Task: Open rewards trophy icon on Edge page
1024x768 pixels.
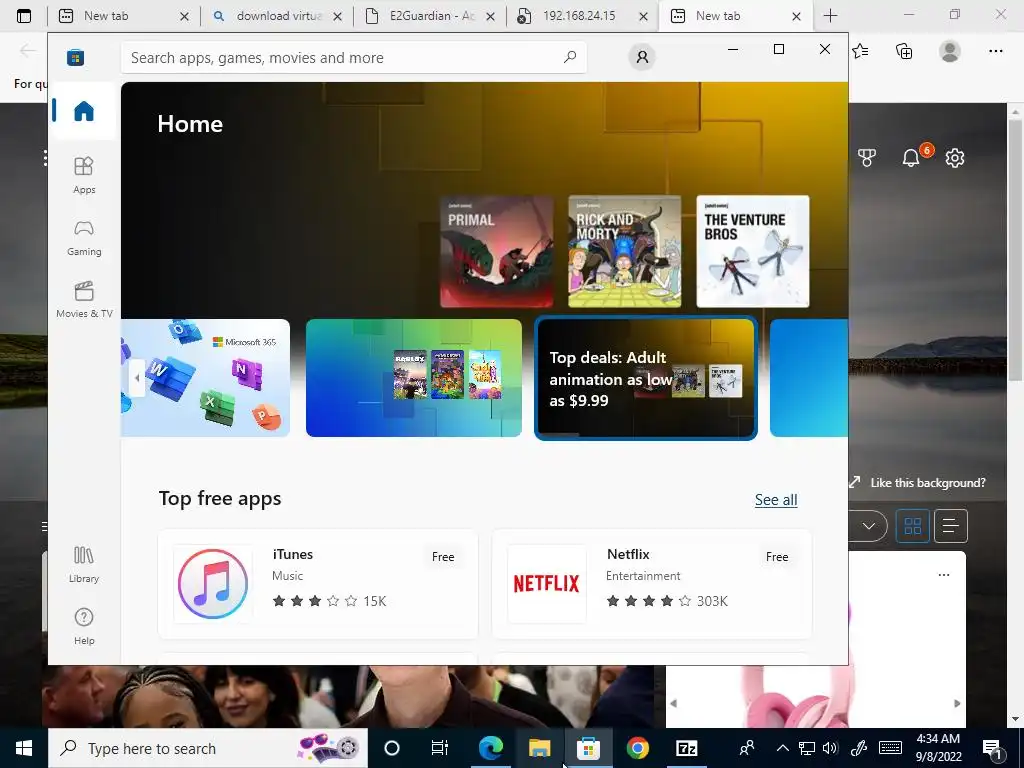Action: [867, 157]
